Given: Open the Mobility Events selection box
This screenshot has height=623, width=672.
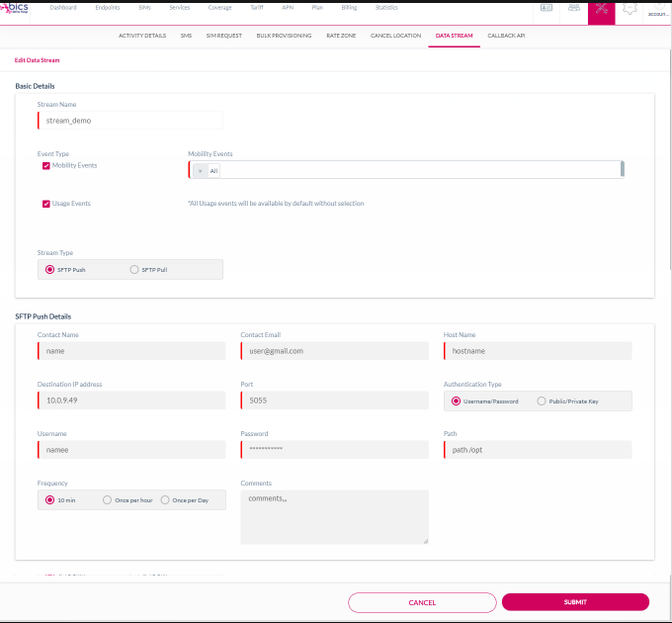Looking at the screenshot, I should (x=410, y=171).
